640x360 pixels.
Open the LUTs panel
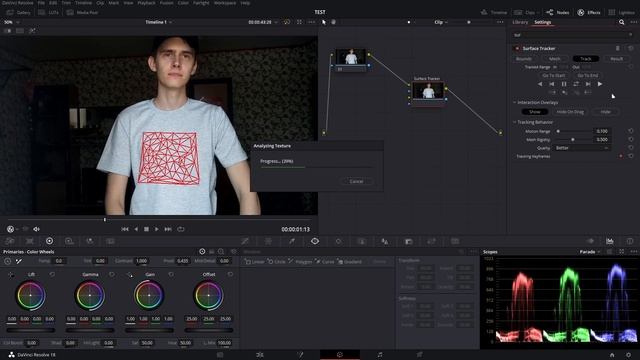click(49, 13)
